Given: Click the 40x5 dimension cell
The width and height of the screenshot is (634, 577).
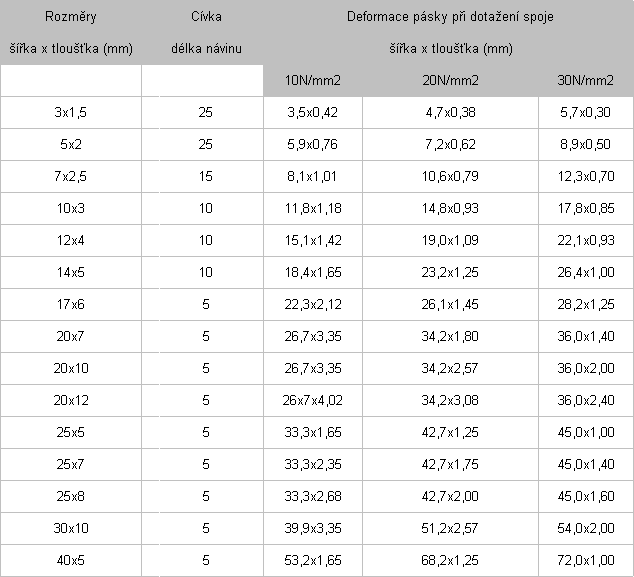Looking at the screenshot, I should pos(71,560).
